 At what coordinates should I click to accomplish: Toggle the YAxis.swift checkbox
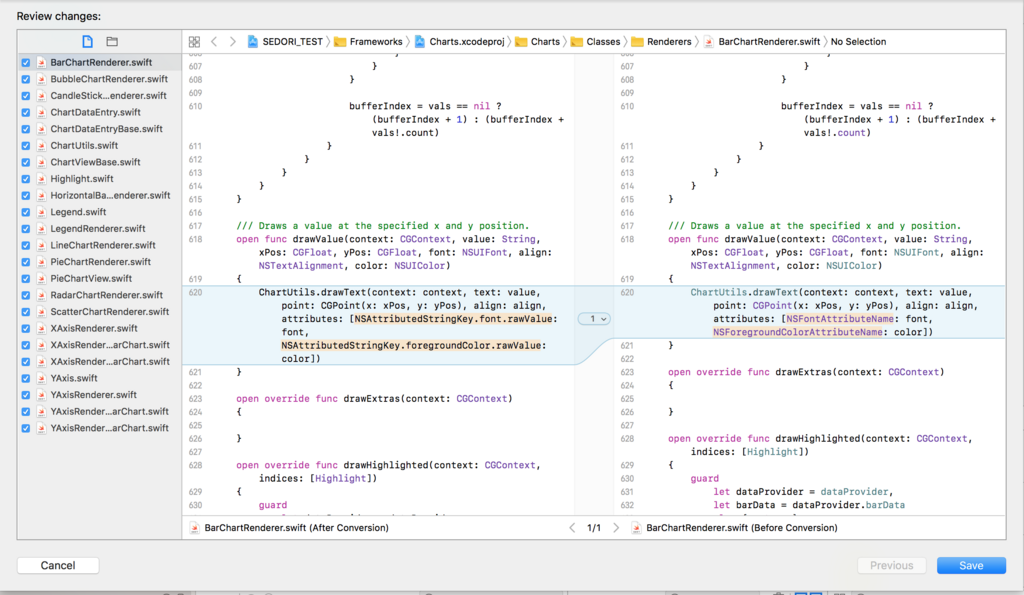(x=25, y=378)
